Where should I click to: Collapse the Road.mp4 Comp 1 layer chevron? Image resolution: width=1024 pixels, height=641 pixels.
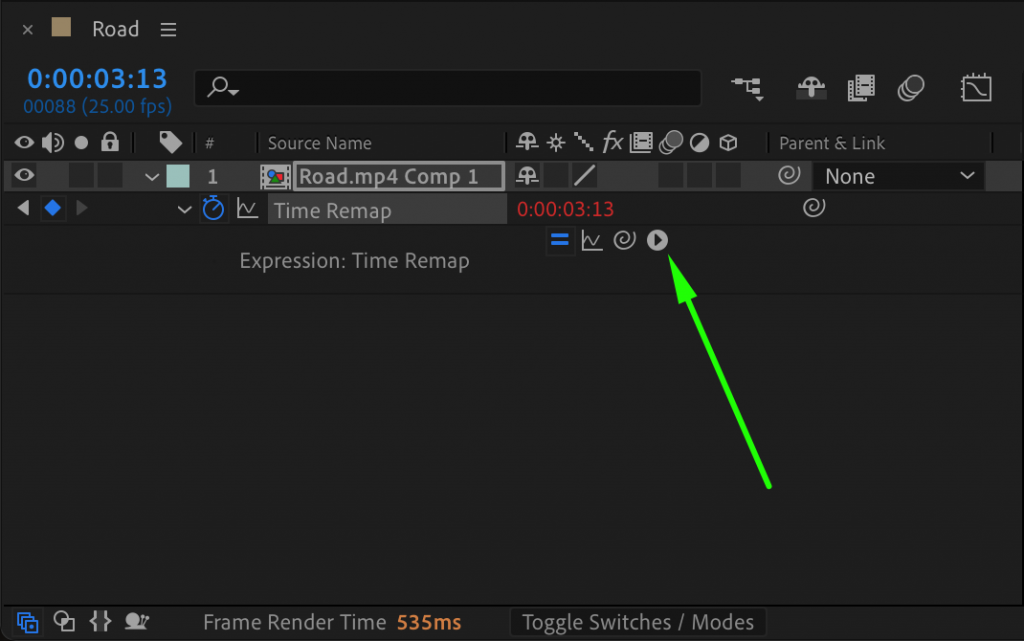coord(151,176)
